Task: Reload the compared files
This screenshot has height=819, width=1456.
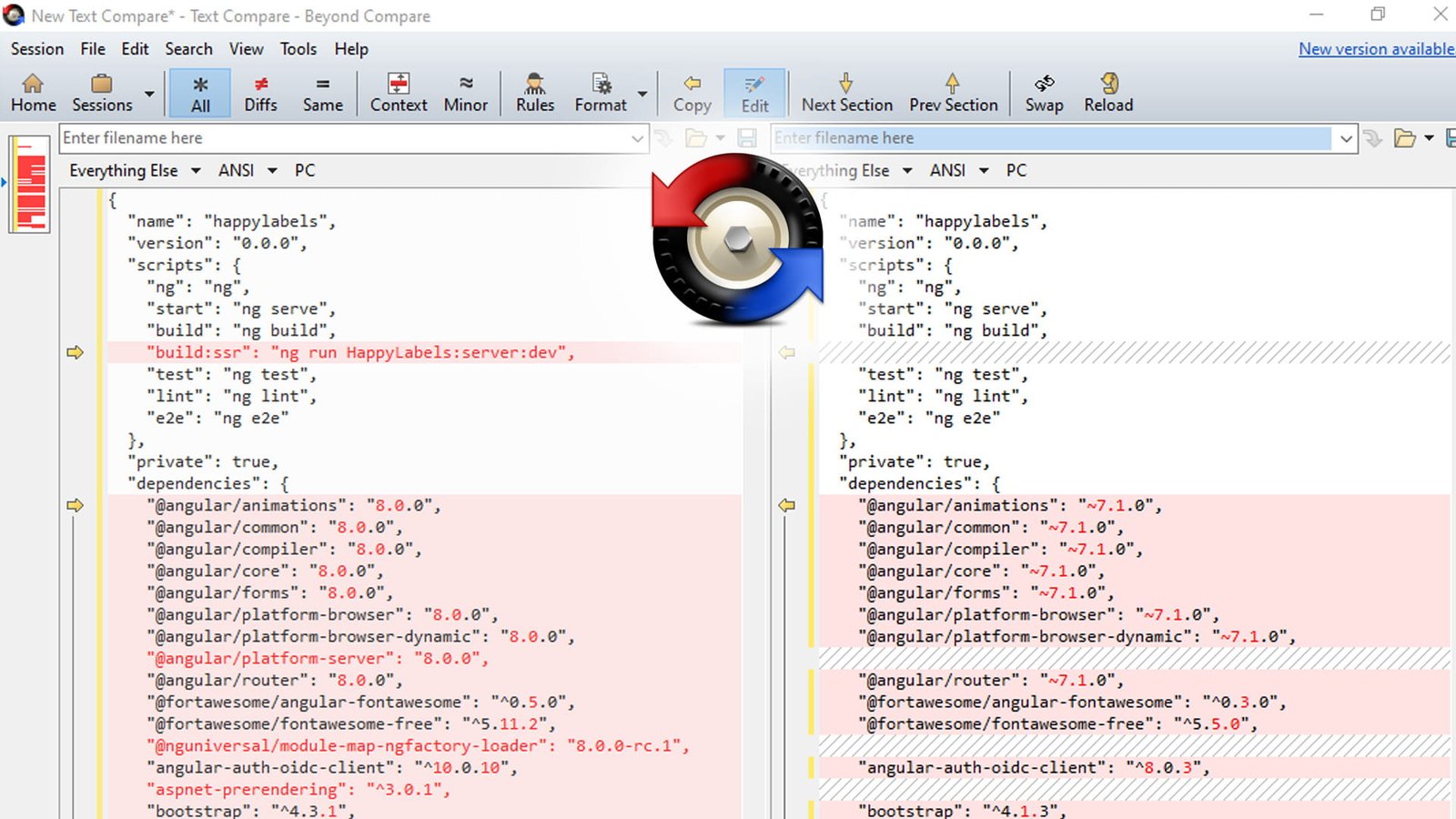Action: [x=1108, y=93]
